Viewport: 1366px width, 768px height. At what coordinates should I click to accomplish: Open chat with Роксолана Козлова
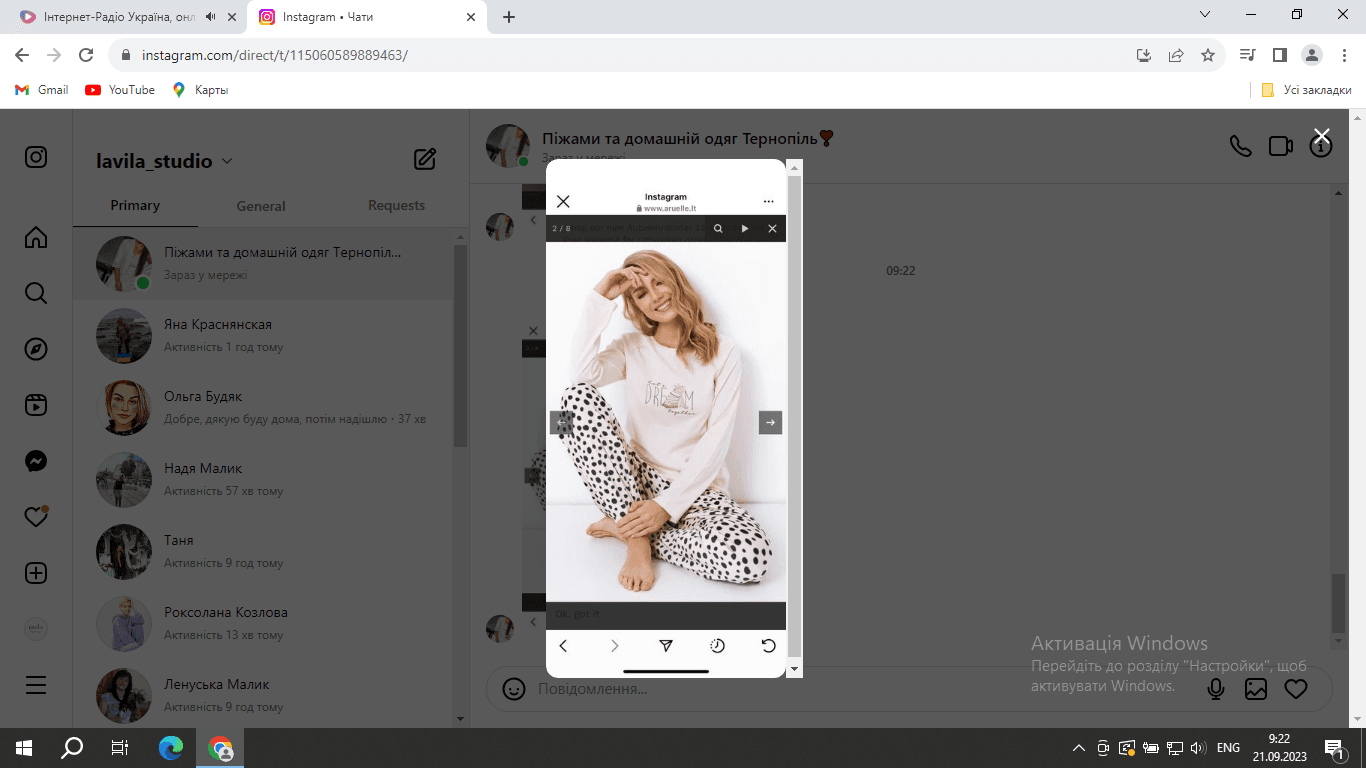pyautogui.click(x=263, y=624)
